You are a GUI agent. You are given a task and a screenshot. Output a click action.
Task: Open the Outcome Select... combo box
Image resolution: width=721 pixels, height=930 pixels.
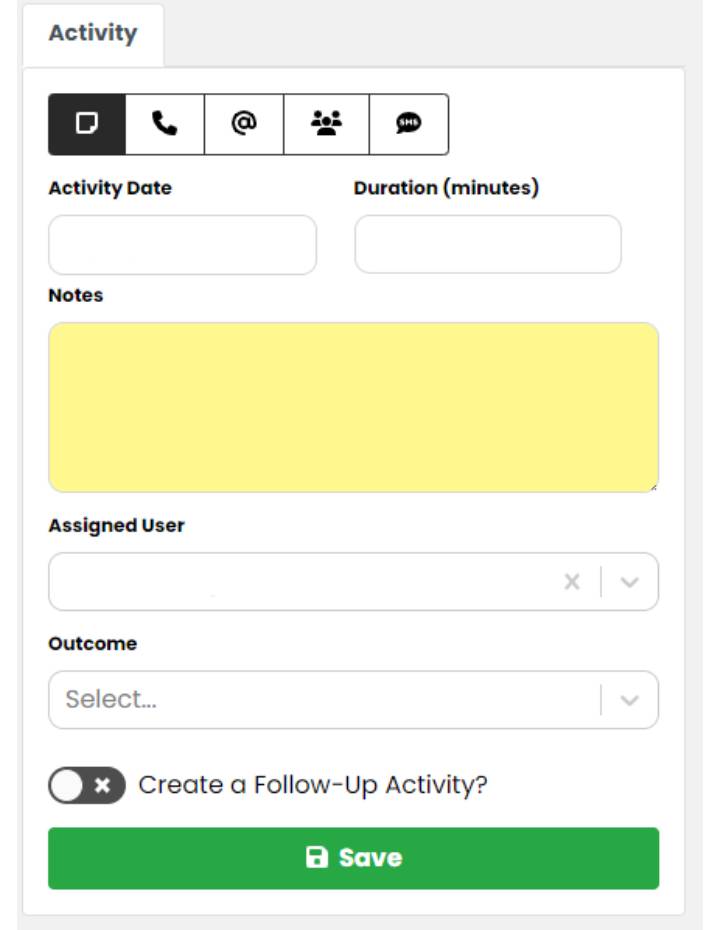(353, 700)
